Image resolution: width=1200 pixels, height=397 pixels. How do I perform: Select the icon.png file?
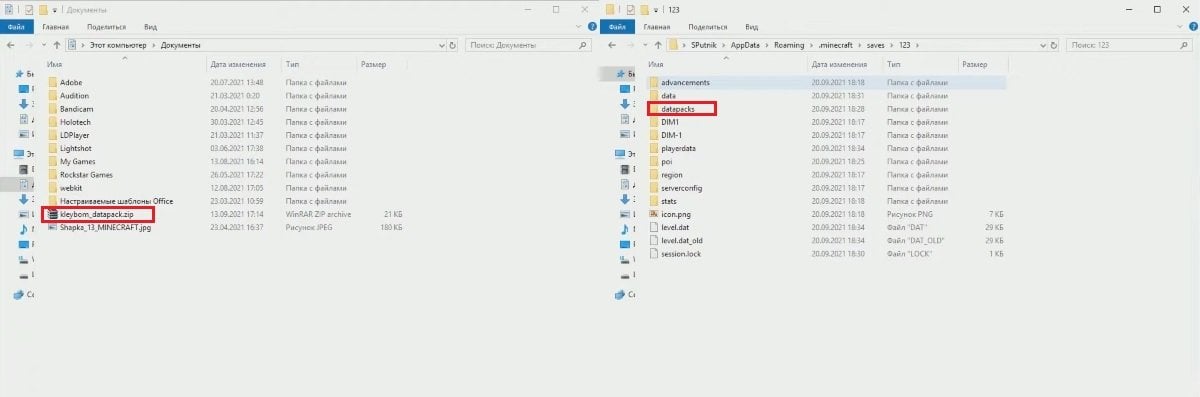pos(669,214)
